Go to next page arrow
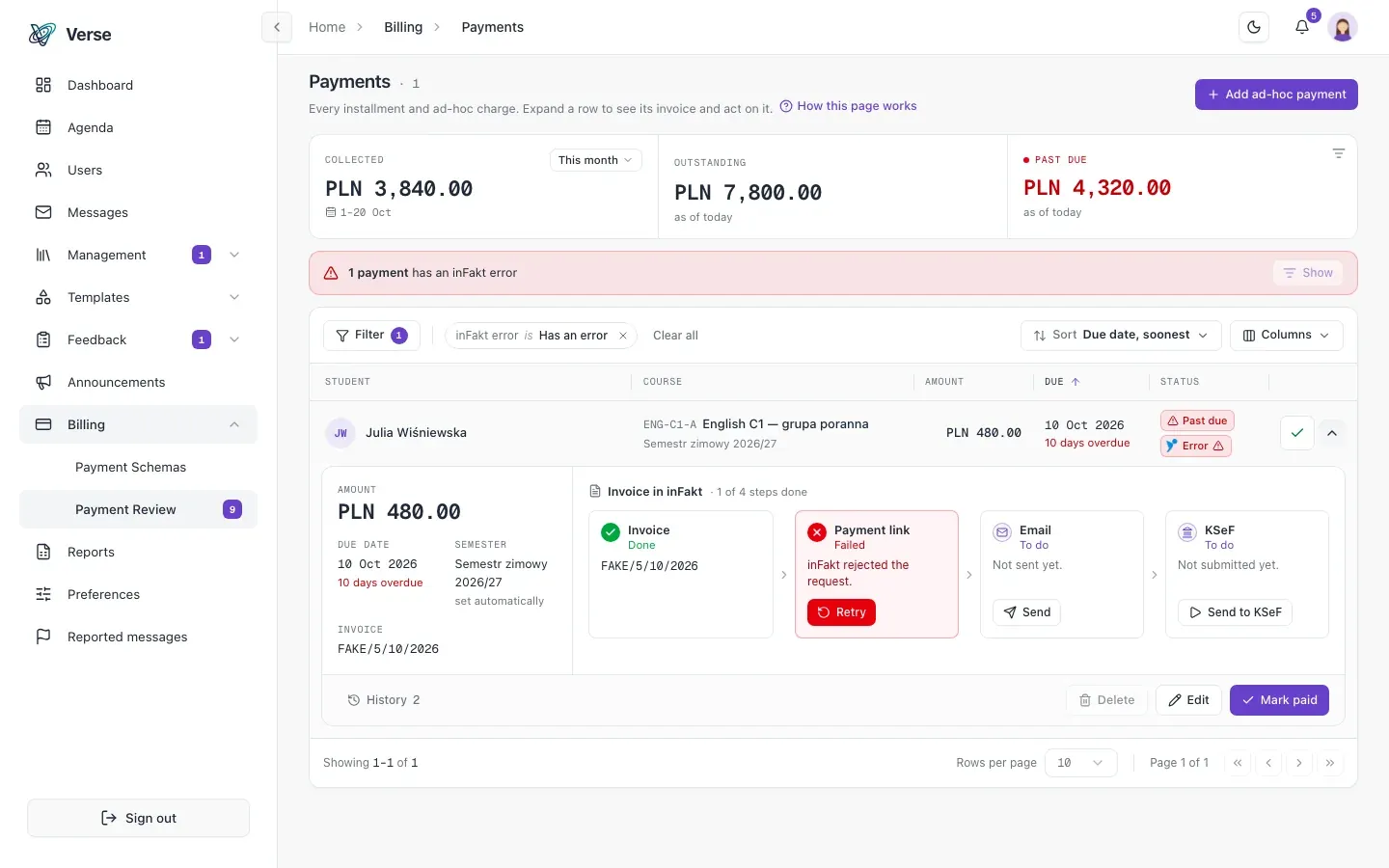 (x=1299, y=763)
